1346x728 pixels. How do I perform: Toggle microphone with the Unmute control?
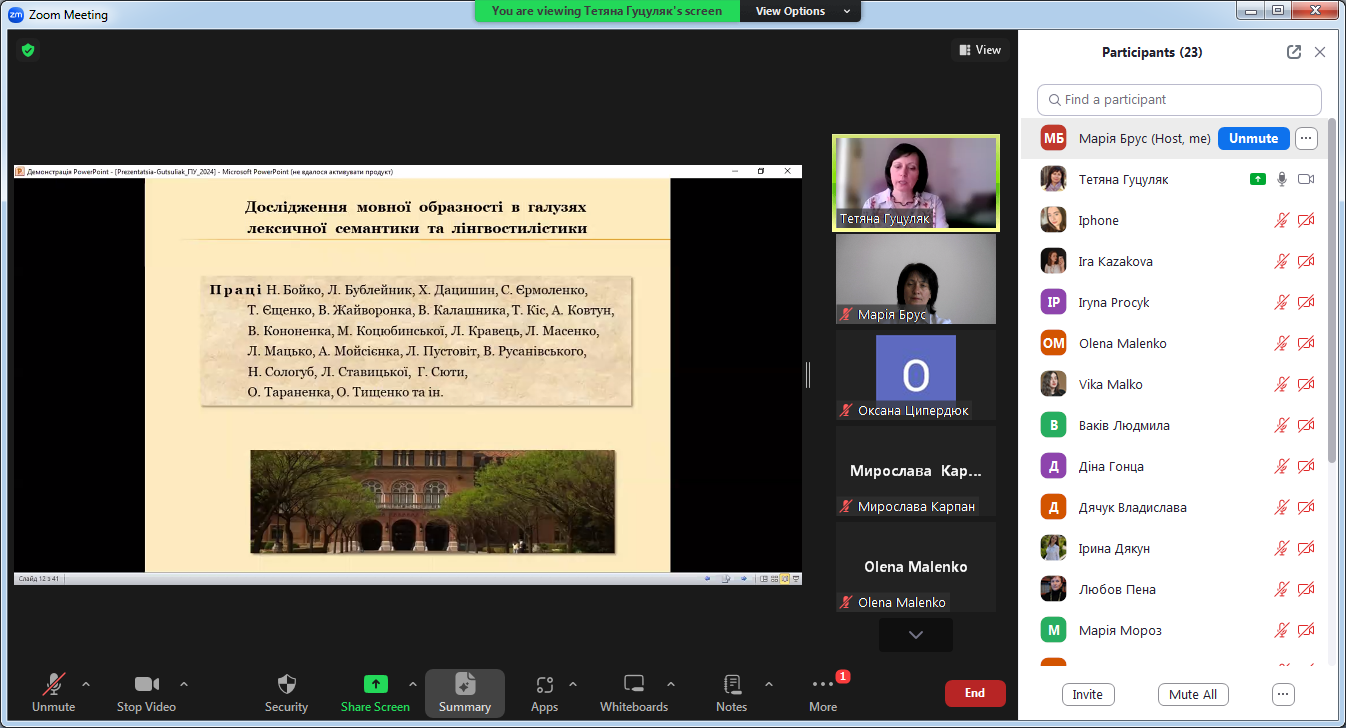coord(53,684)
